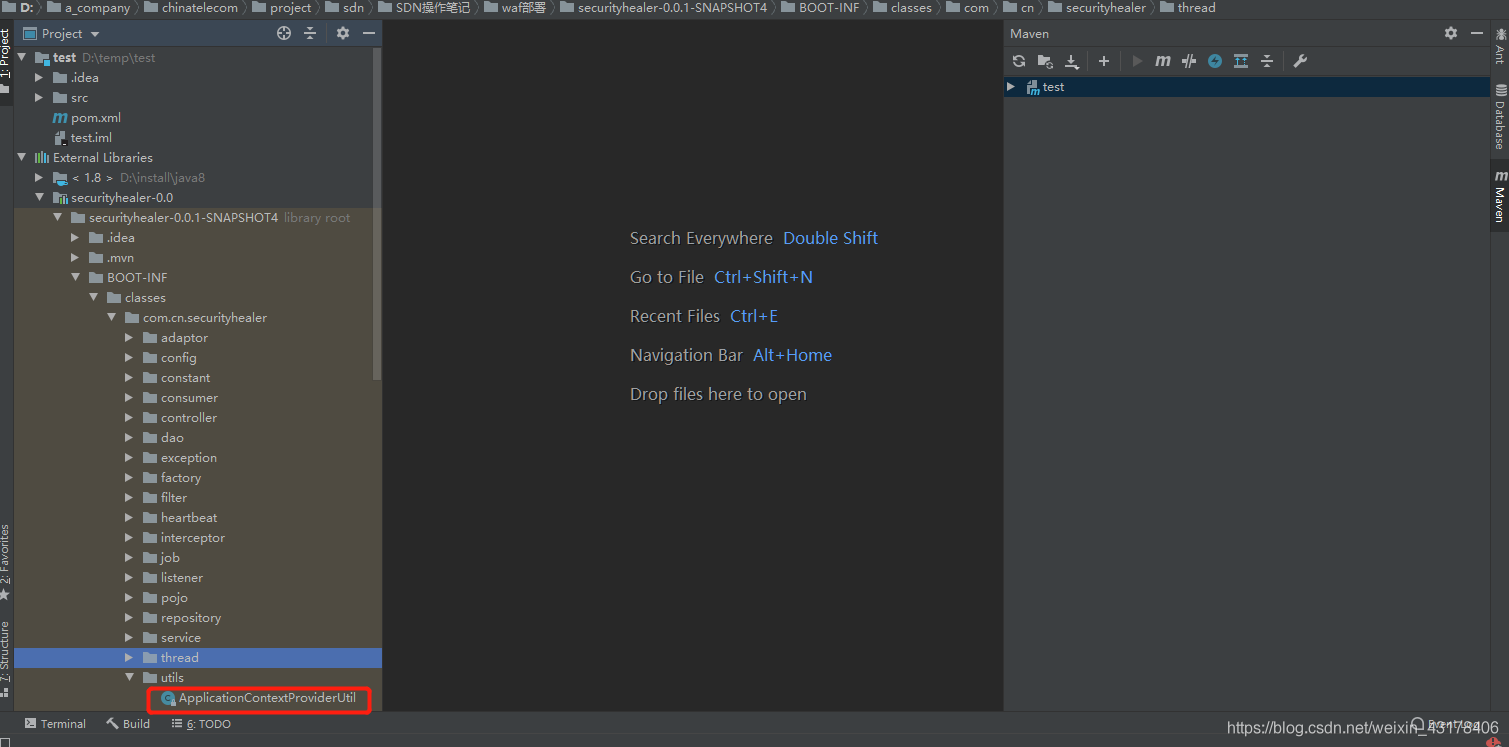1509x747 pixels.
Task: Toggle Maven Offline Mode
Action: 1189,61
